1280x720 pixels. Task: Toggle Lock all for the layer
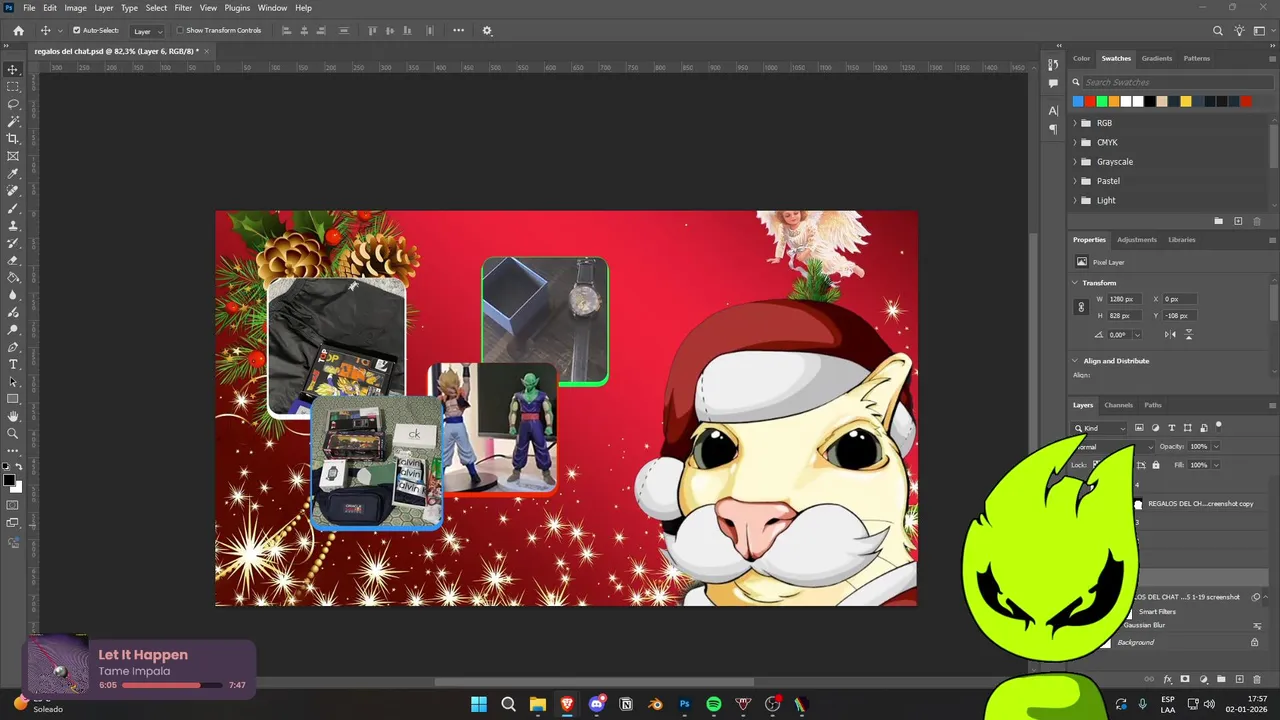(x=1156, y=465)
